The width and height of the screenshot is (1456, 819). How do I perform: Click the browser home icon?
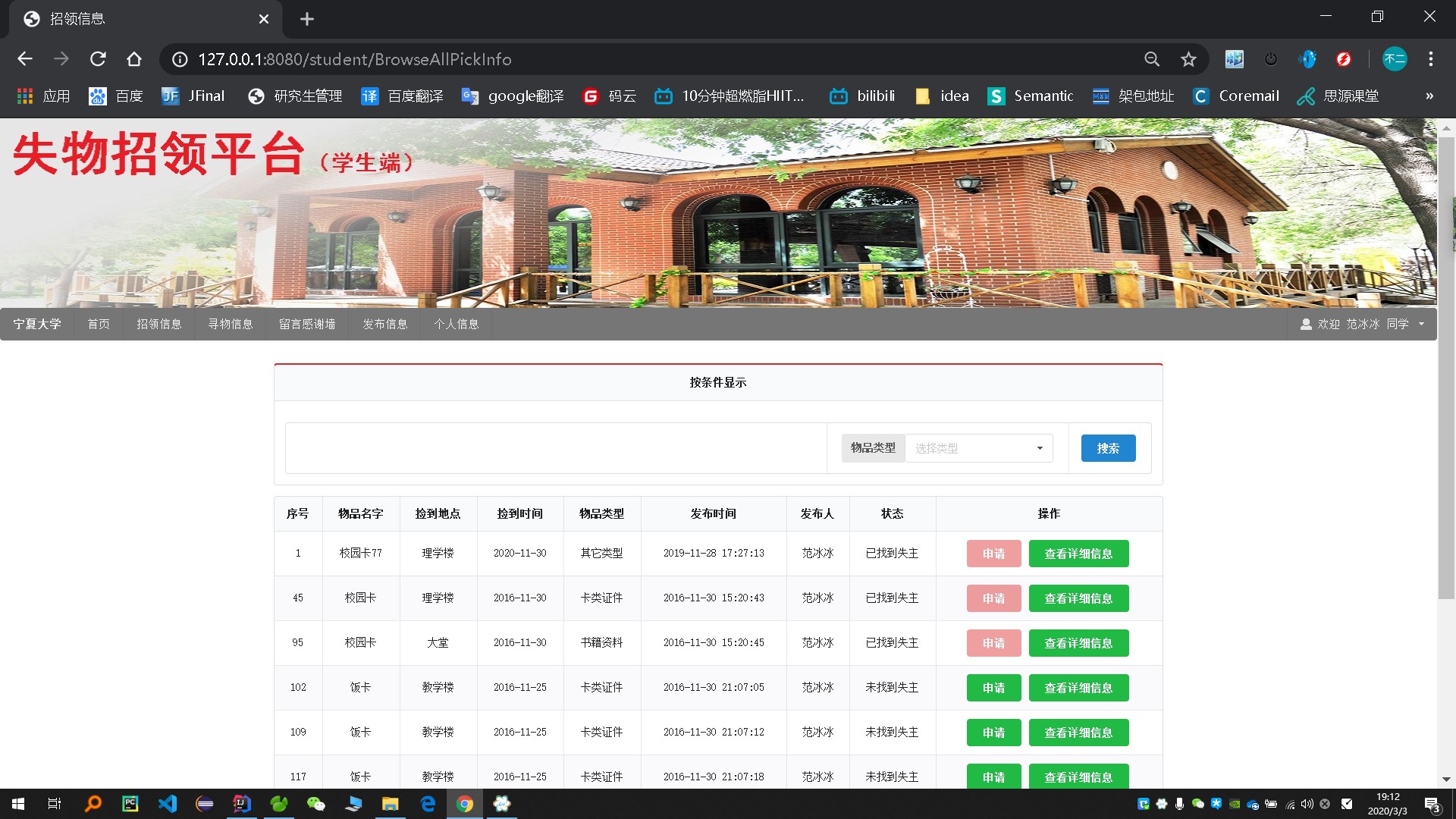tap(134, 59)
